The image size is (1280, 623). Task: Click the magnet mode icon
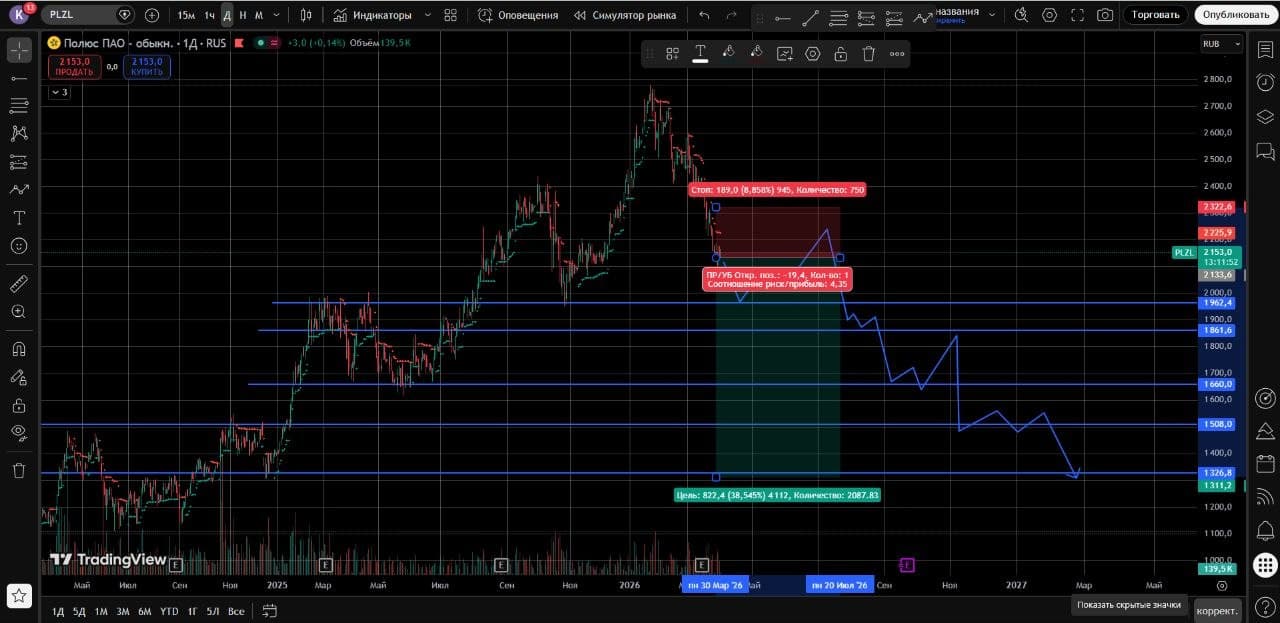tap(18, 349)
